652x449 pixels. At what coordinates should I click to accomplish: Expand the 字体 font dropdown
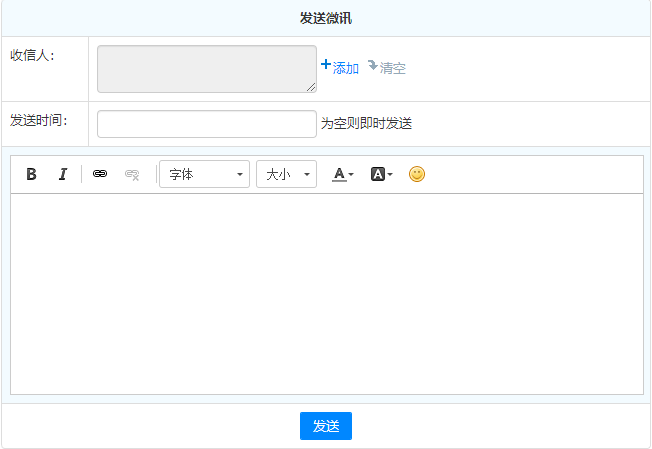[204, 174]
